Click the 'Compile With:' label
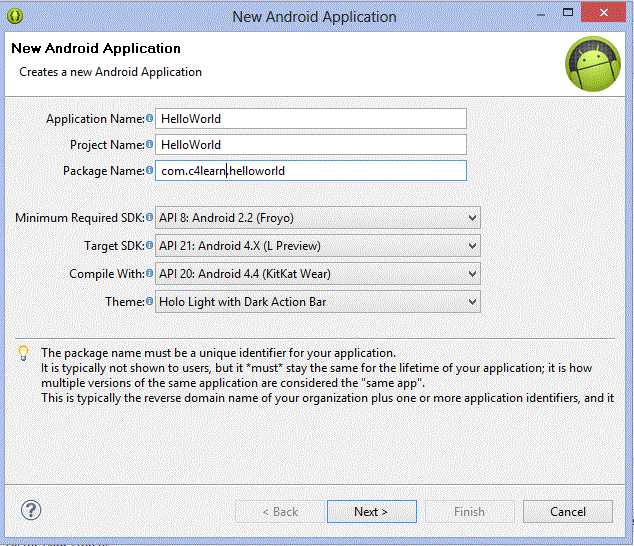Image resolution: width=634 pixels, height=546 pixels. (107, 274)
